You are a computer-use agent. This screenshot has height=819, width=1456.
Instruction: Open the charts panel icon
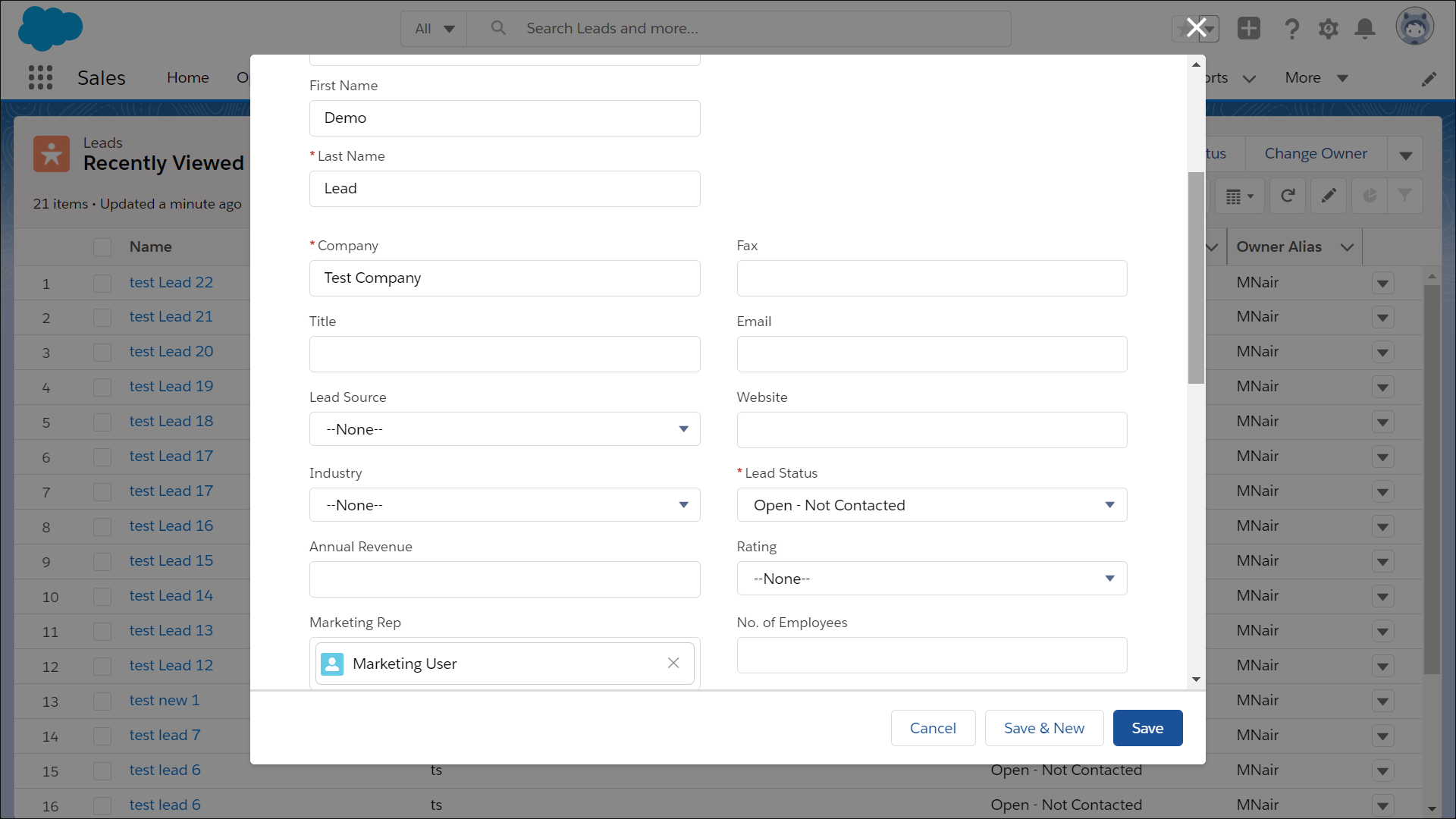pos(1369,196)
